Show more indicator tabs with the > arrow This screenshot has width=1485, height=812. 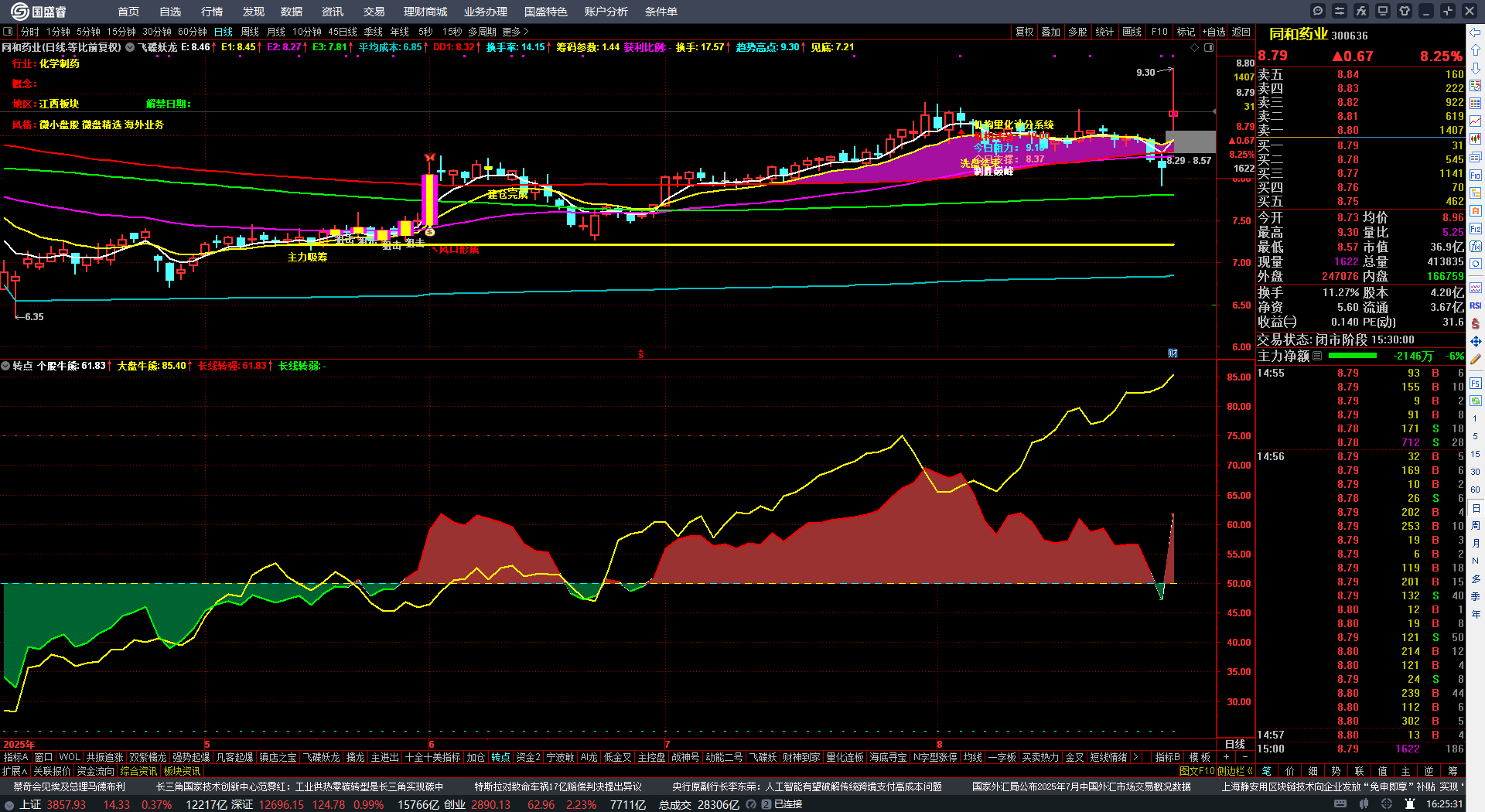1135,757
